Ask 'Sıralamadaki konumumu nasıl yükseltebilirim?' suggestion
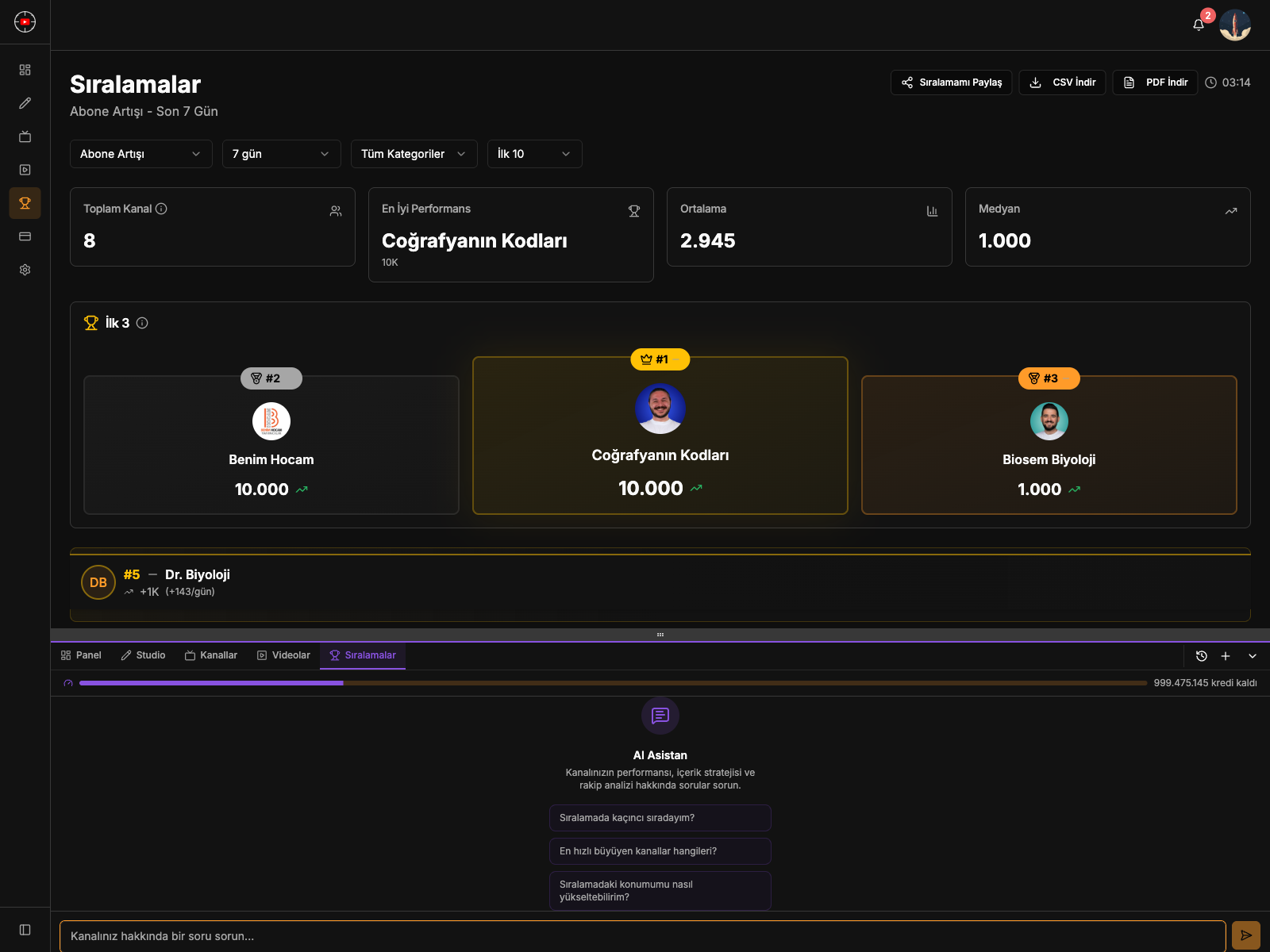Image resolution: width=1270 pixels, height=952 pixels. (x=660, y=891)
